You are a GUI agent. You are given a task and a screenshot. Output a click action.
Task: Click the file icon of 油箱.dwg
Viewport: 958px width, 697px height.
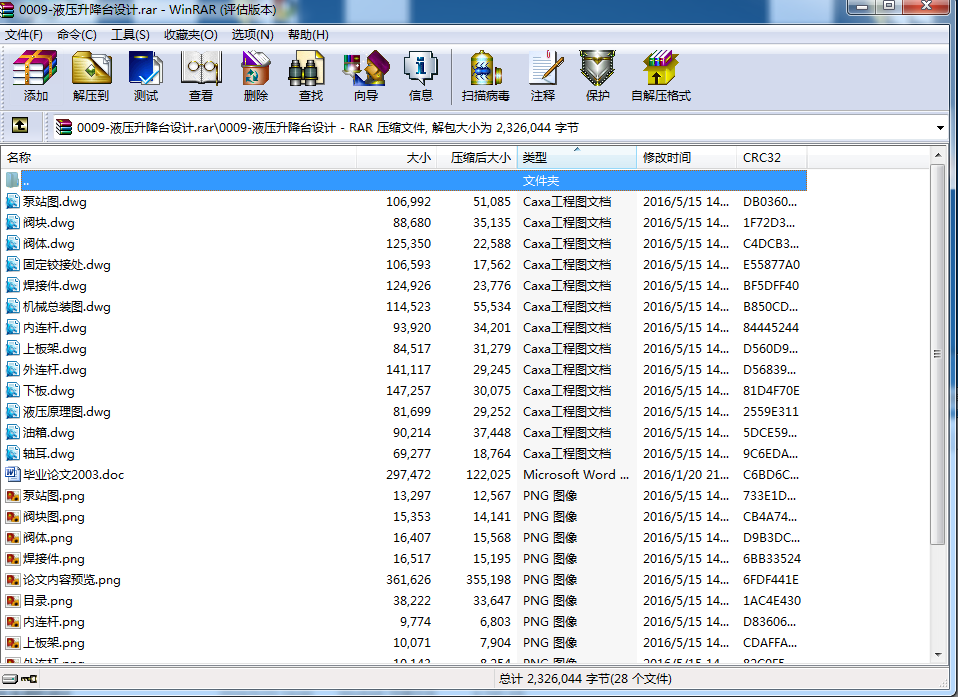pos(12,432)
